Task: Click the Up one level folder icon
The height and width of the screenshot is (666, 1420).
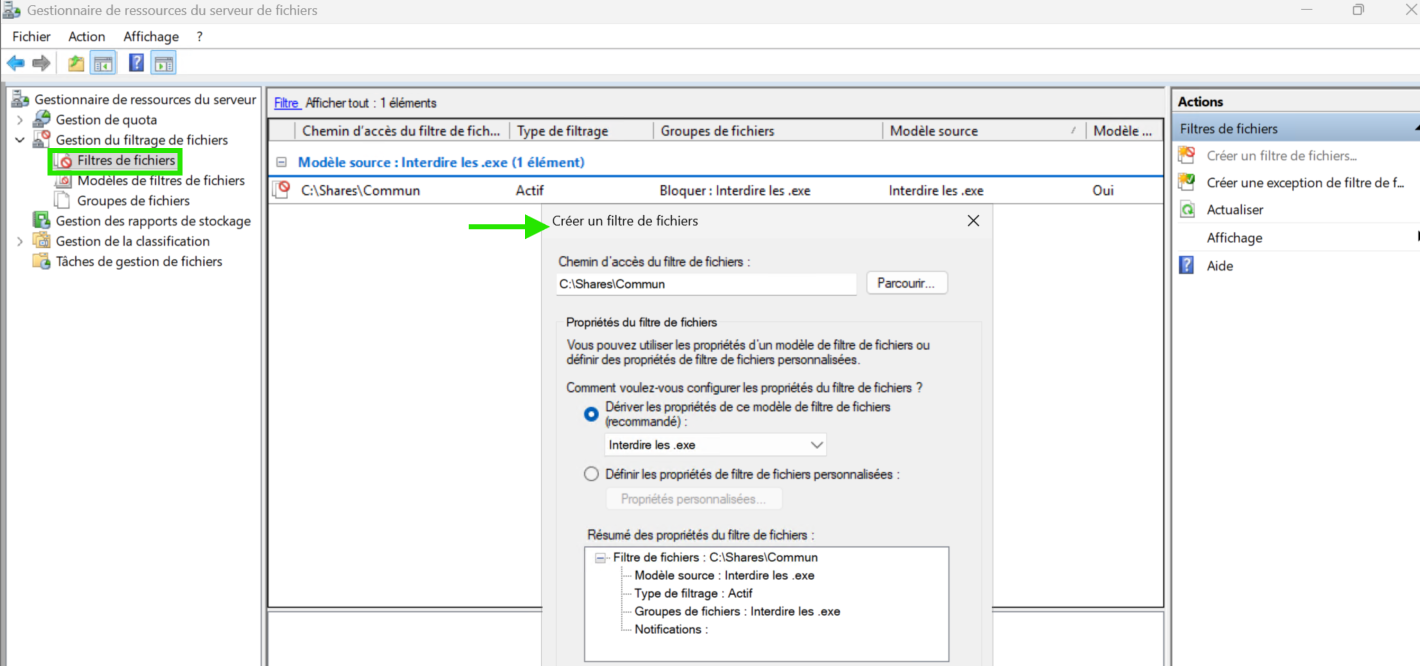Action: pyautogui.click(x=76, y=64)
